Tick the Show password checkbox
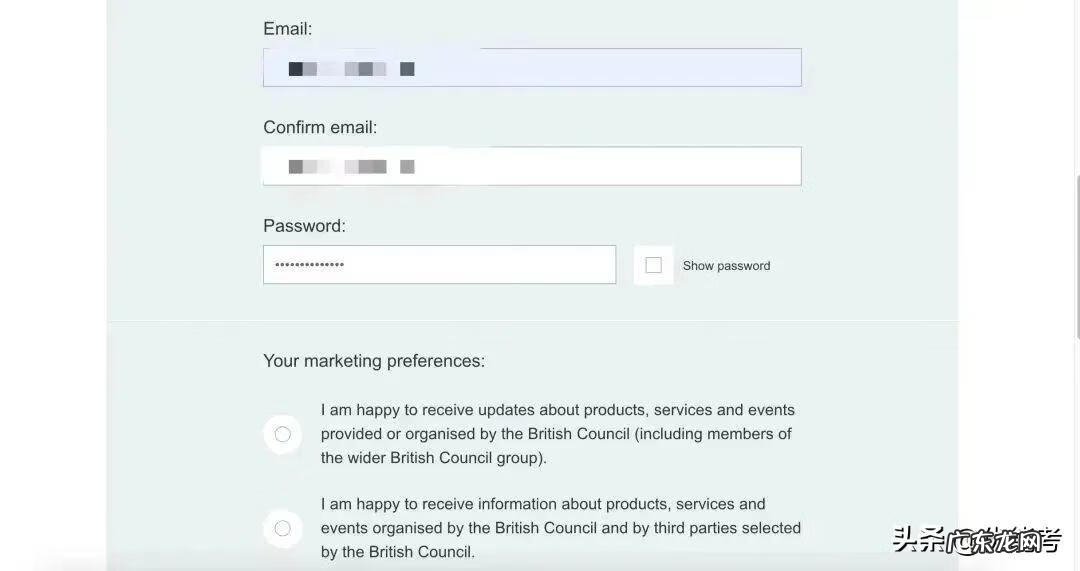 coord(654,265)
